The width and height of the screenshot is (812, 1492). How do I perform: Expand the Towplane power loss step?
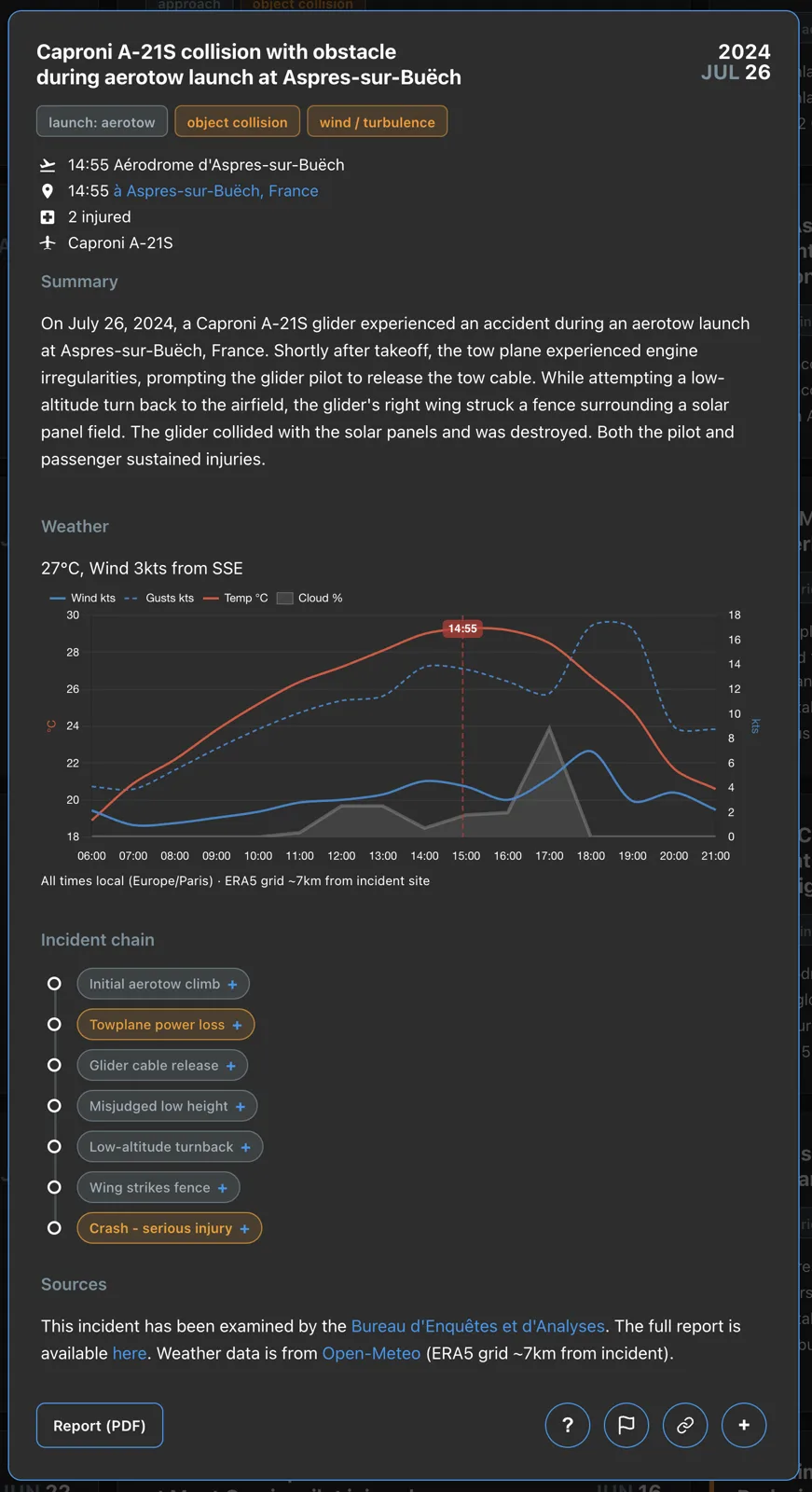[166, 1025]
